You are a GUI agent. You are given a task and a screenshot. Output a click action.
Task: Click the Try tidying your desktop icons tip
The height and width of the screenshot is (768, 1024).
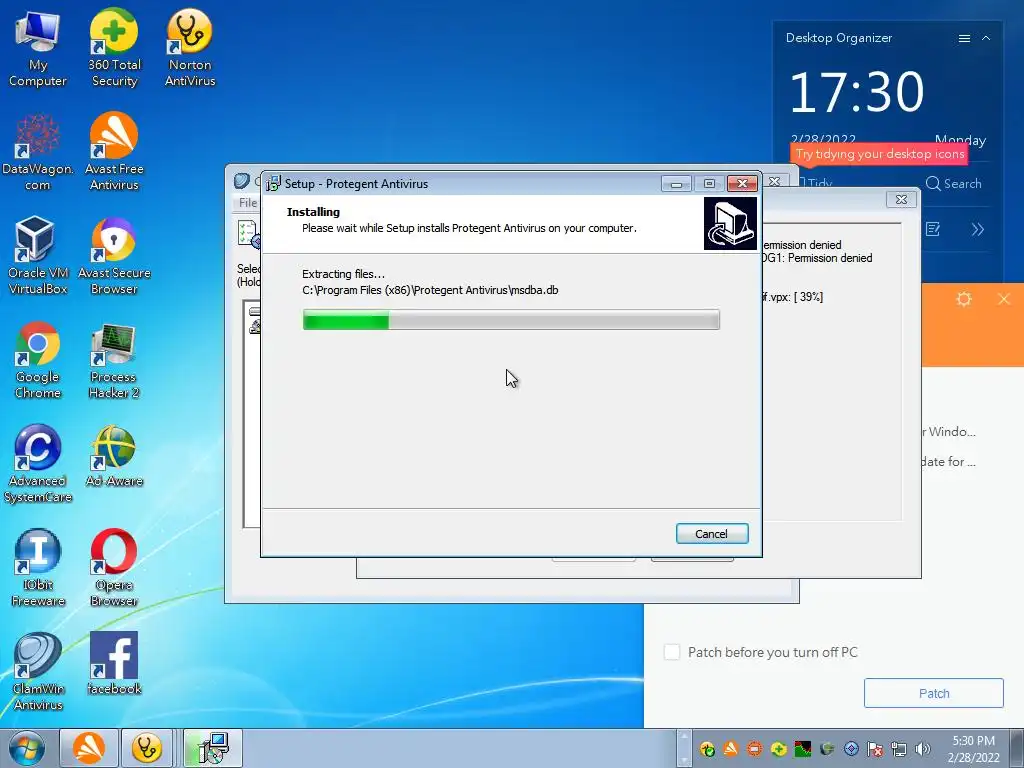[880, 154]
